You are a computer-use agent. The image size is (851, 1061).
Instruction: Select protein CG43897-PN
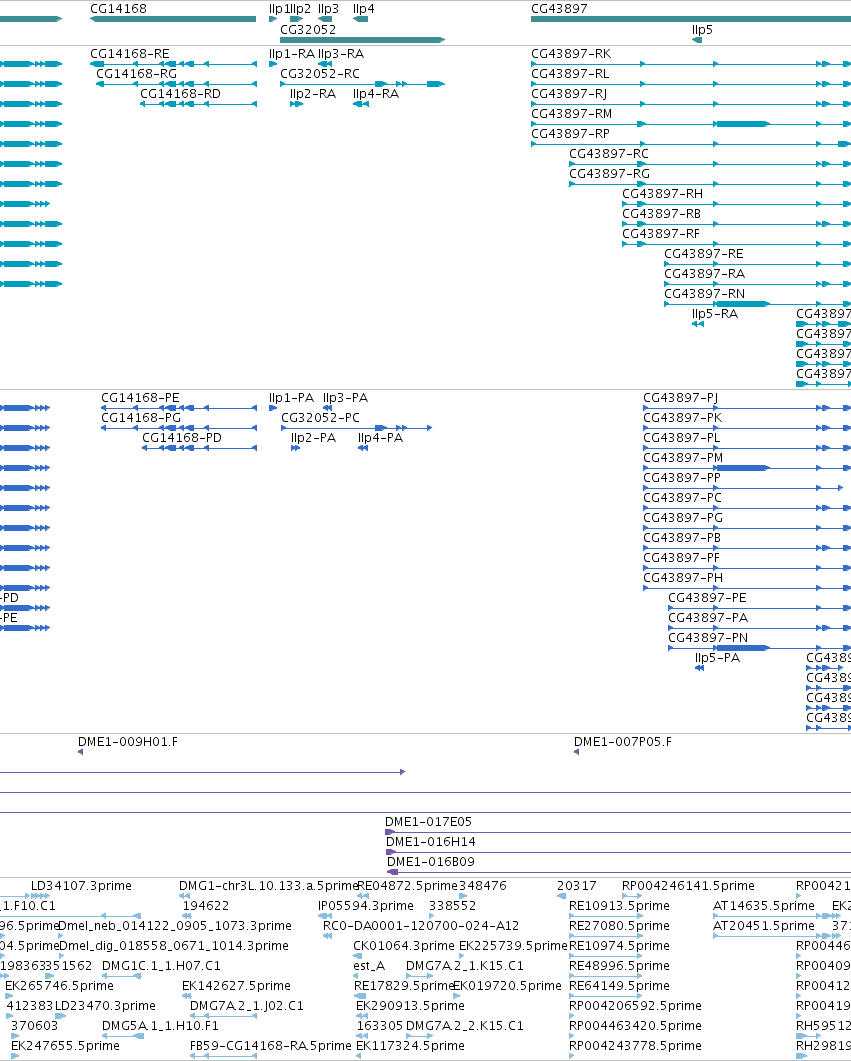click(708, 638)
